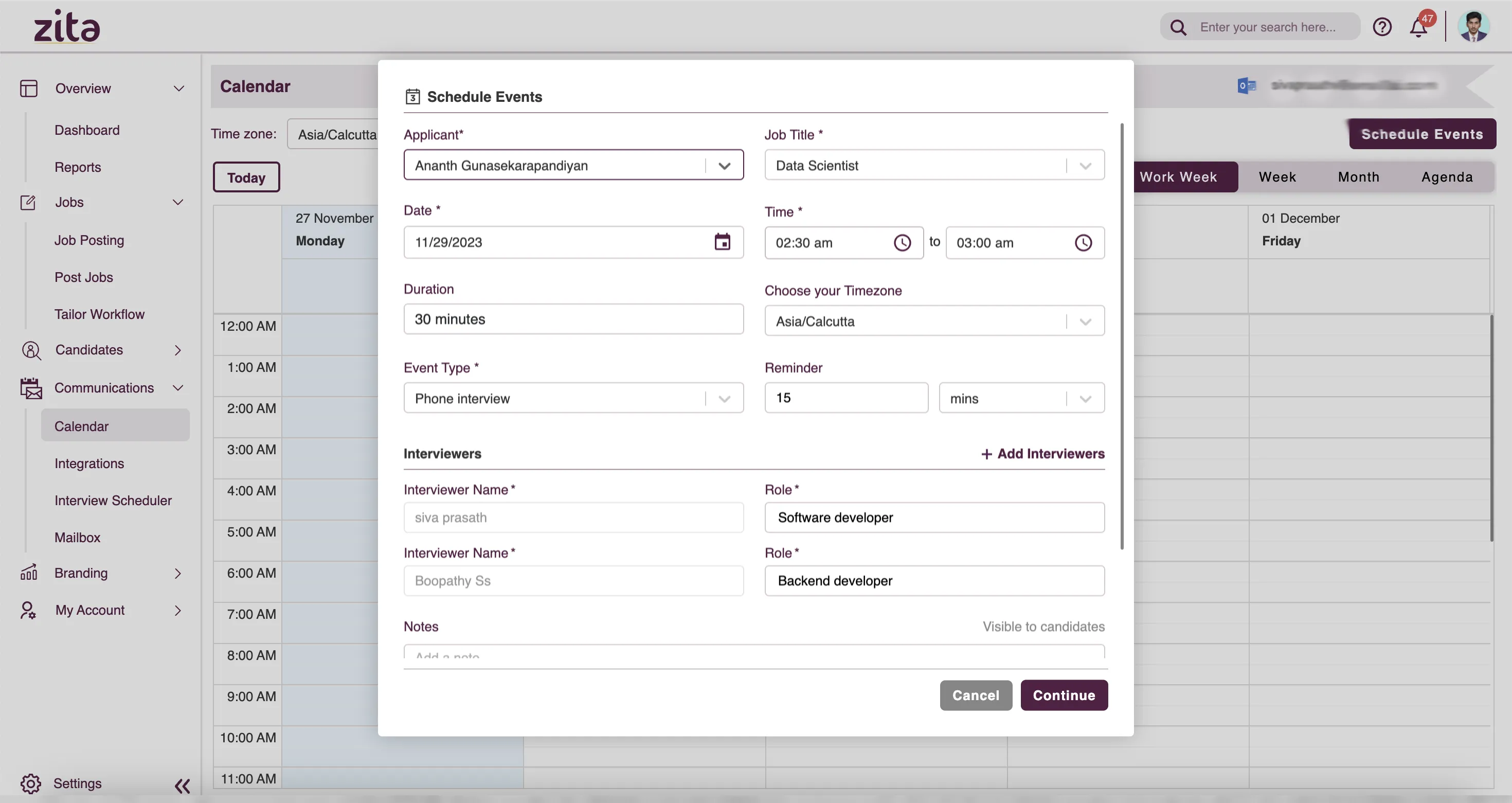Open Reports in sidebar
This screenshot has width=1512, height=803.
tap(78, 167)
